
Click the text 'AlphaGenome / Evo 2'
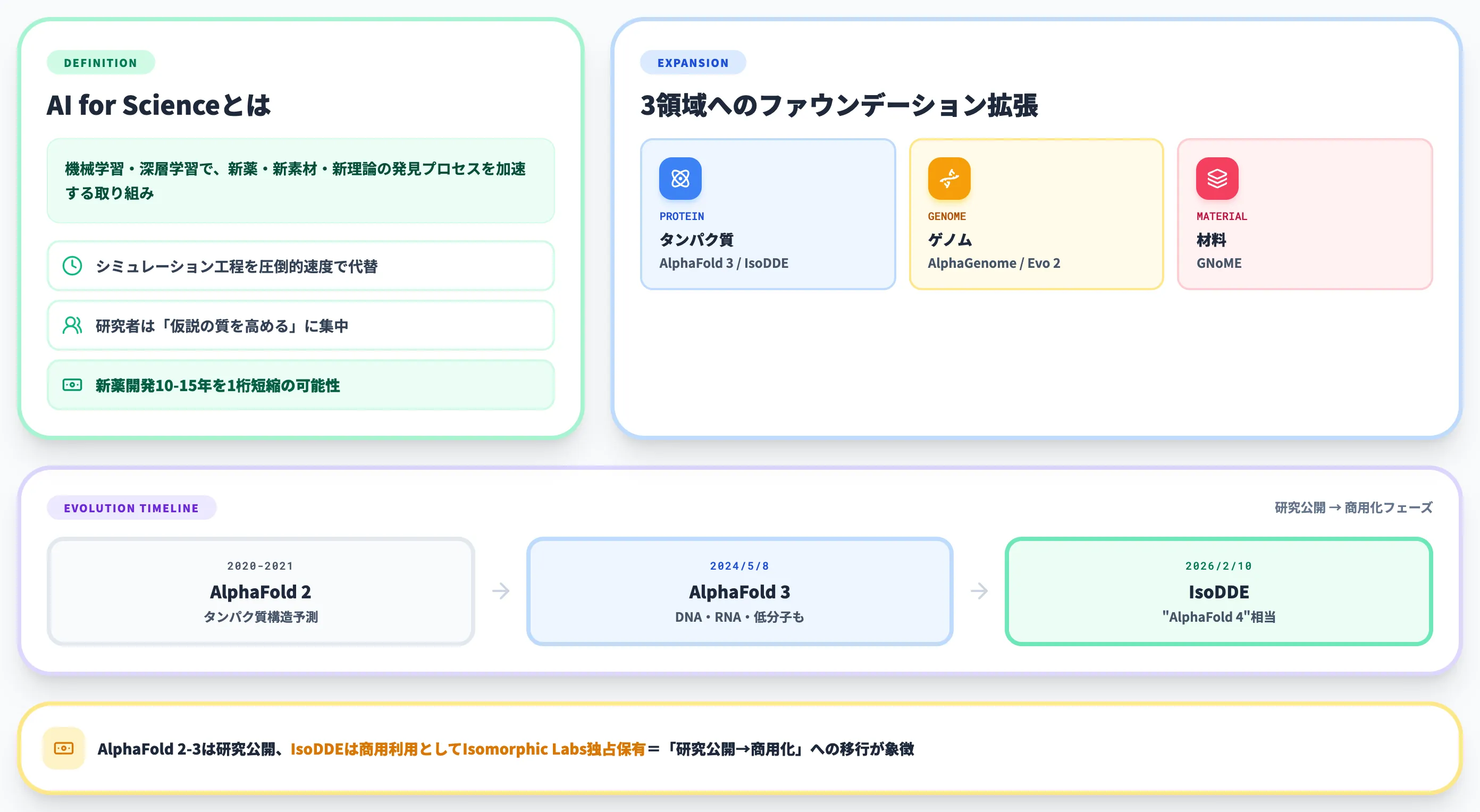click(994, 263)
